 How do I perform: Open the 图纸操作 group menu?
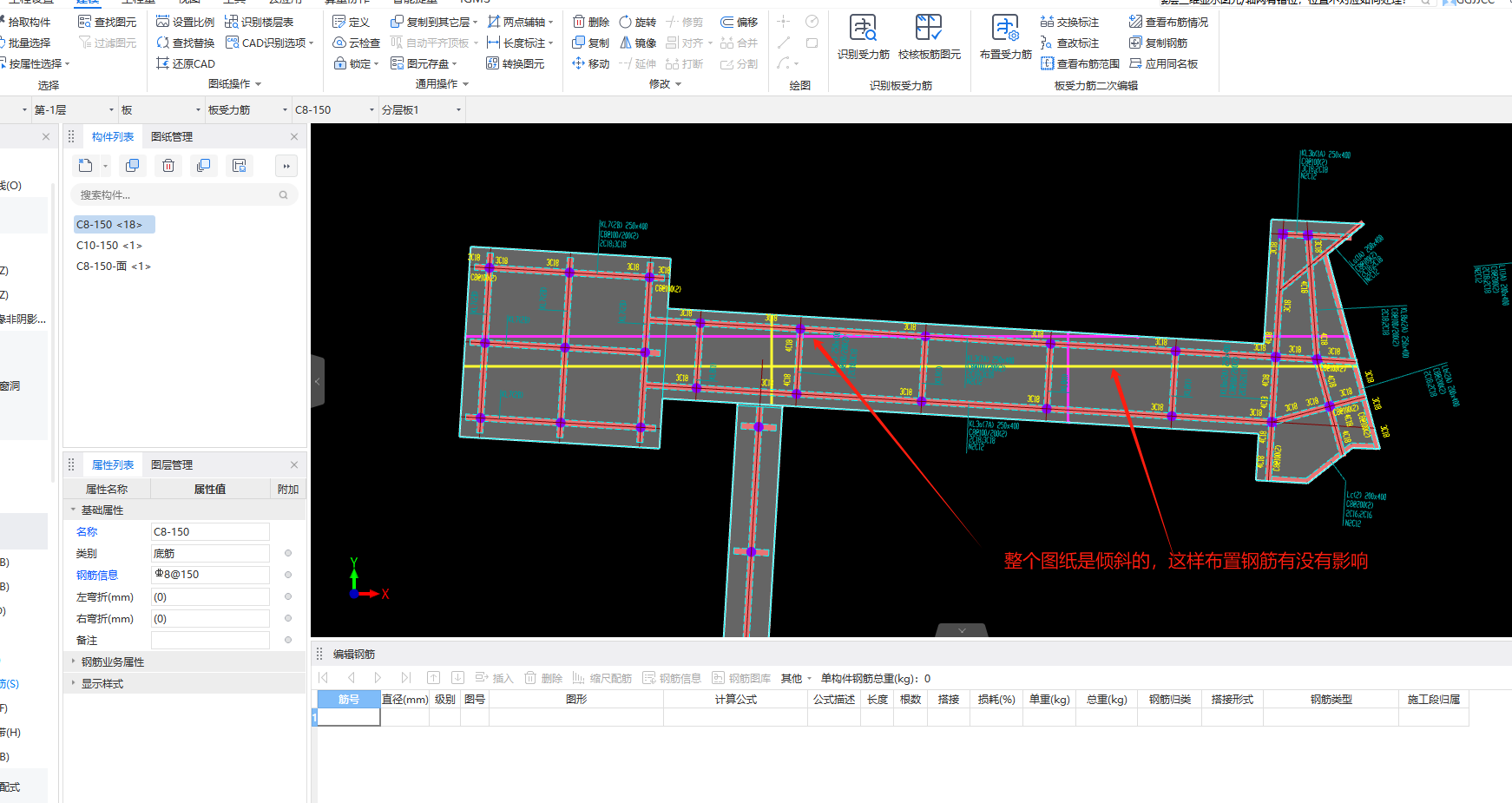tap(234, 84)
